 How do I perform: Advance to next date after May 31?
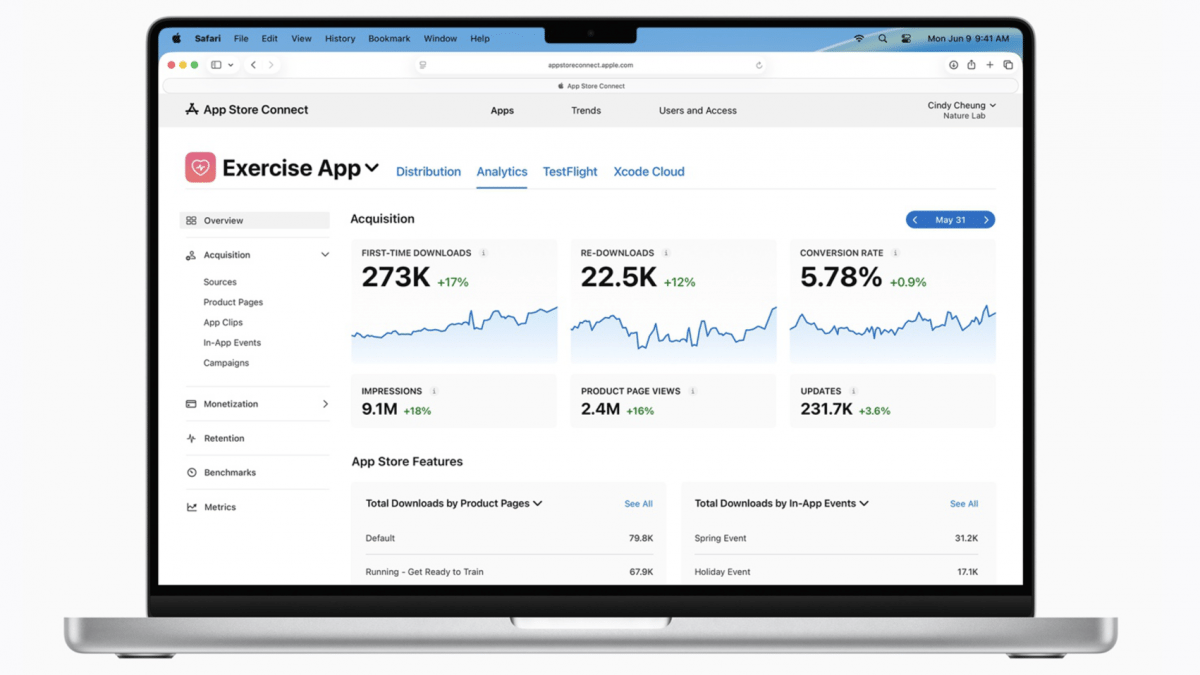(x=986, y=220)
